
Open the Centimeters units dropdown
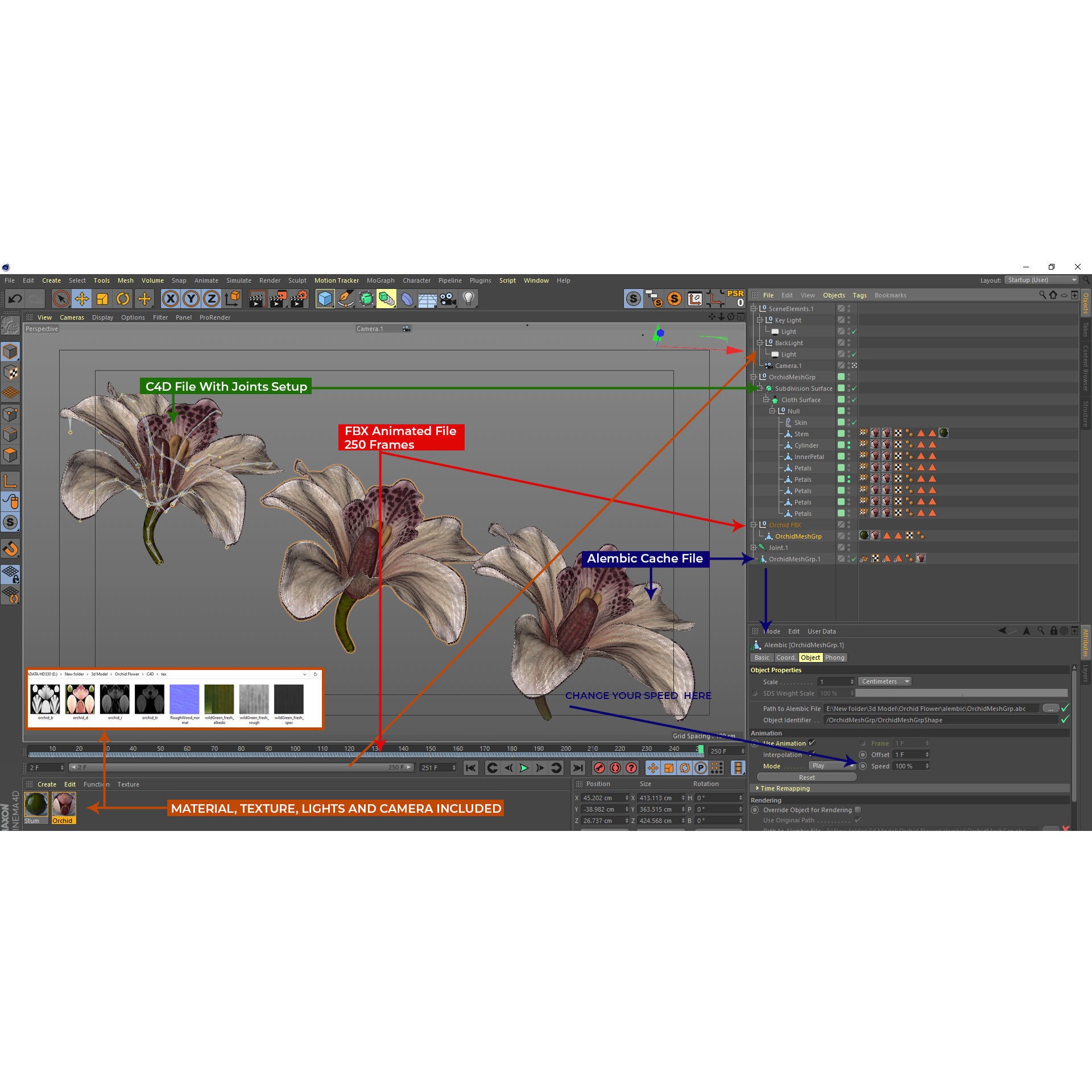click(x=885, y=681)
